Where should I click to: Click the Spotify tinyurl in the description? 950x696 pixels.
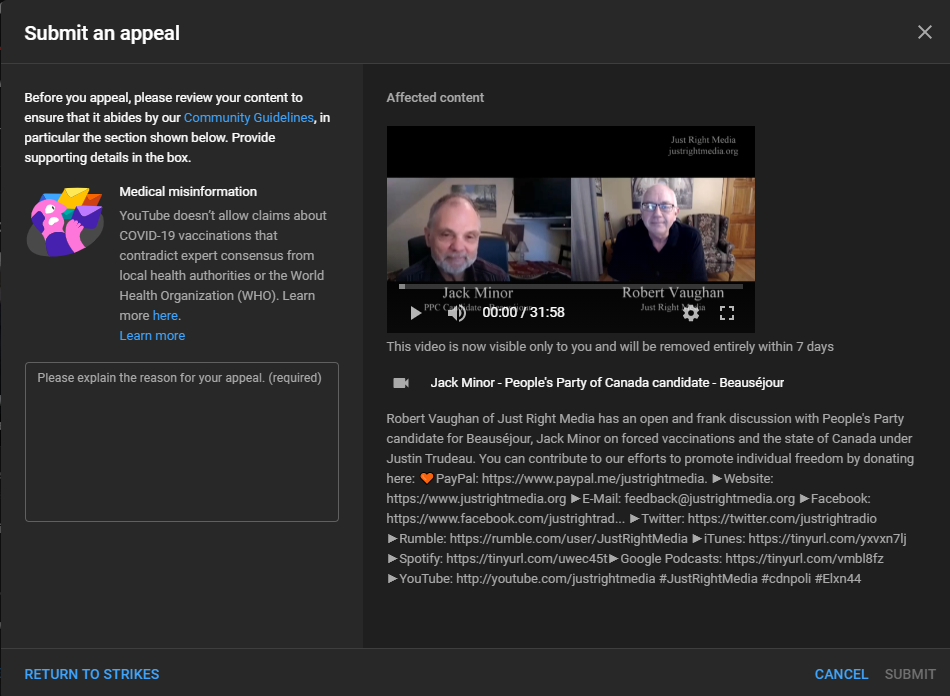pyautogui.click(x=526, y=558)
